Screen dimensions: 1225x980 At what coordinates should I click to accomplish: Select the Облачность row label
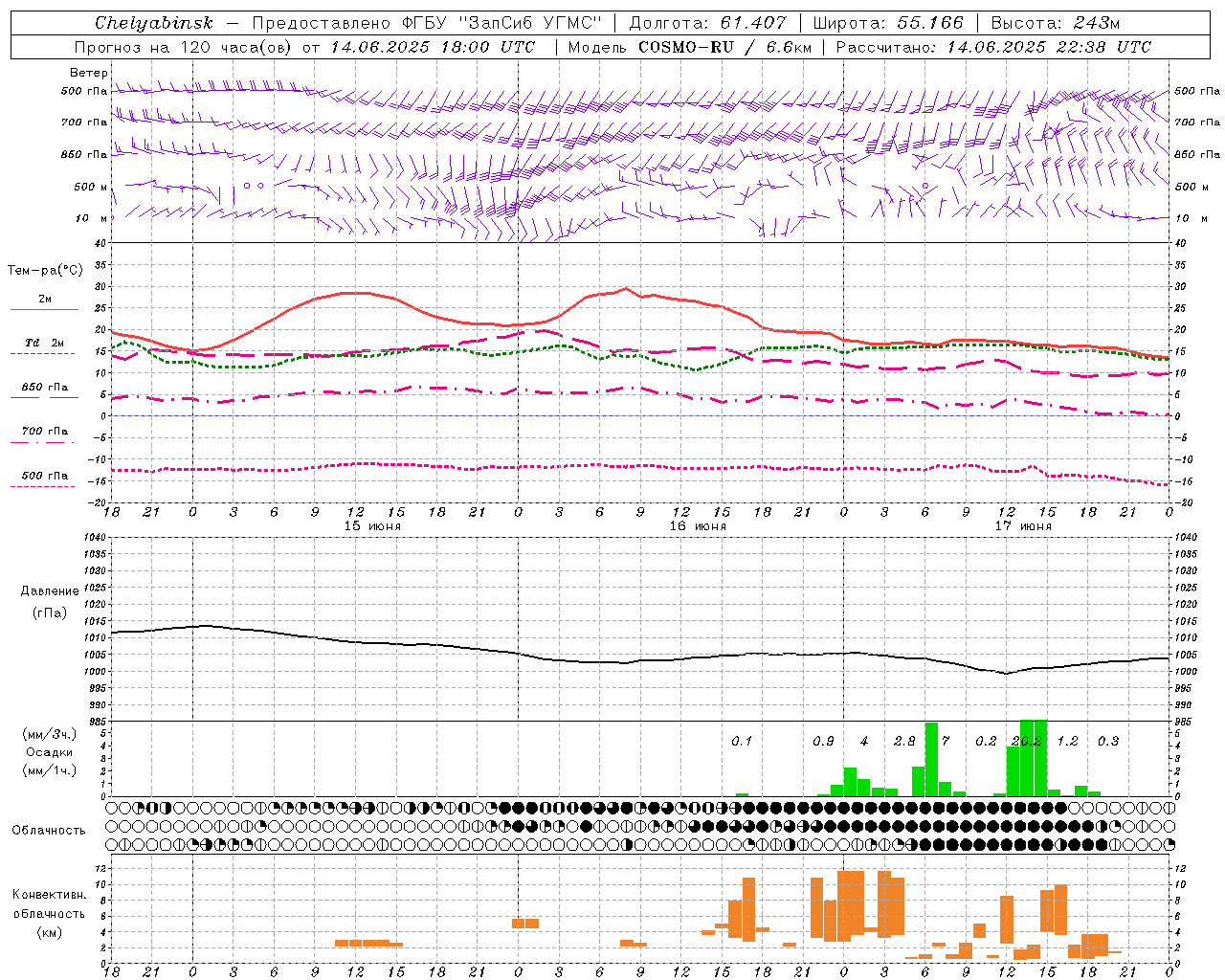(x=49, y=831)
